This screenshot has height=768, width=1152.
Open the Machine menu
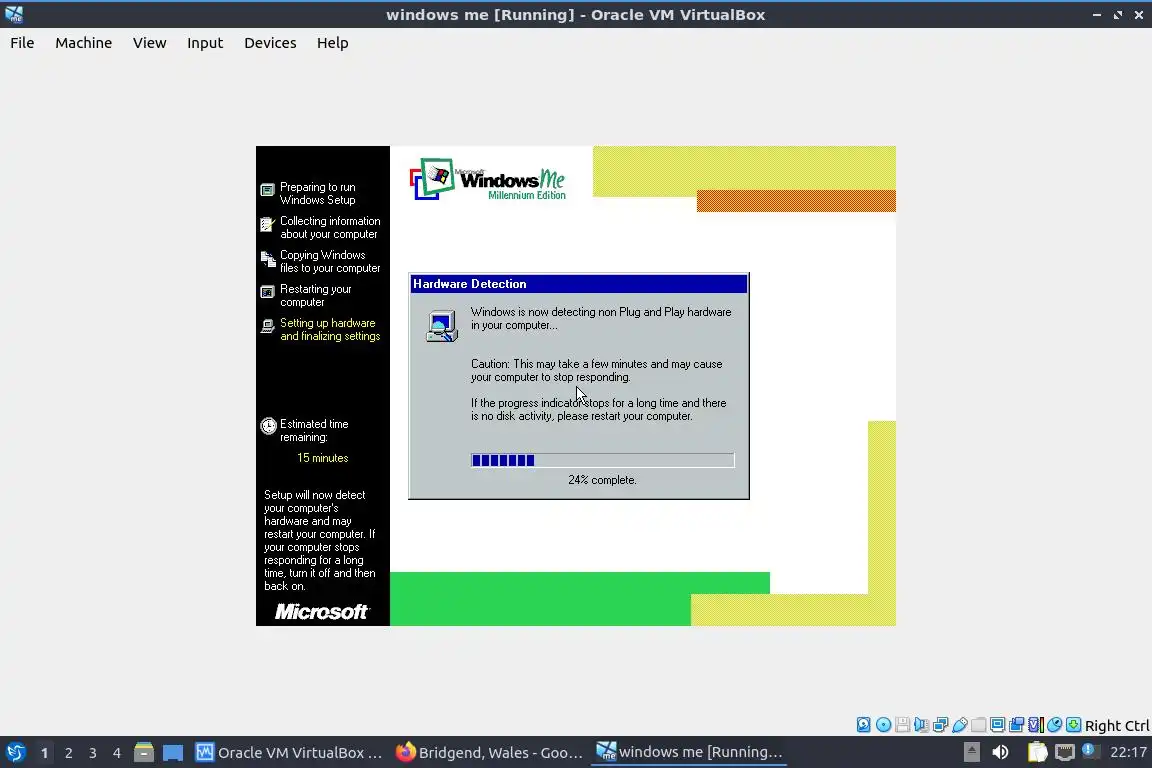coord(84,43)
